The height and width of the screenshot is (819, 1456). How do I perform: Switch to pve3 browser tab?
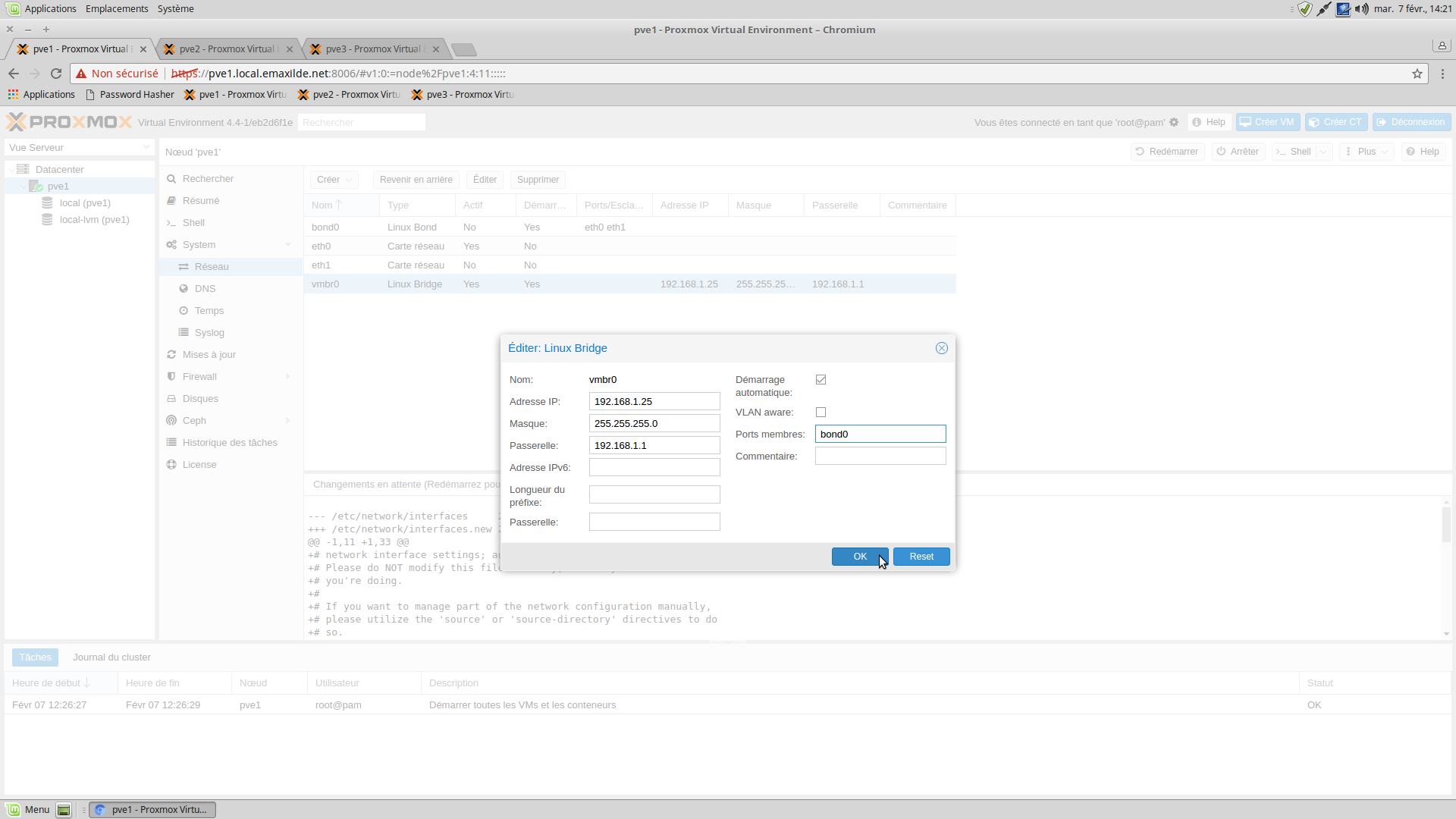click(376, 49)
